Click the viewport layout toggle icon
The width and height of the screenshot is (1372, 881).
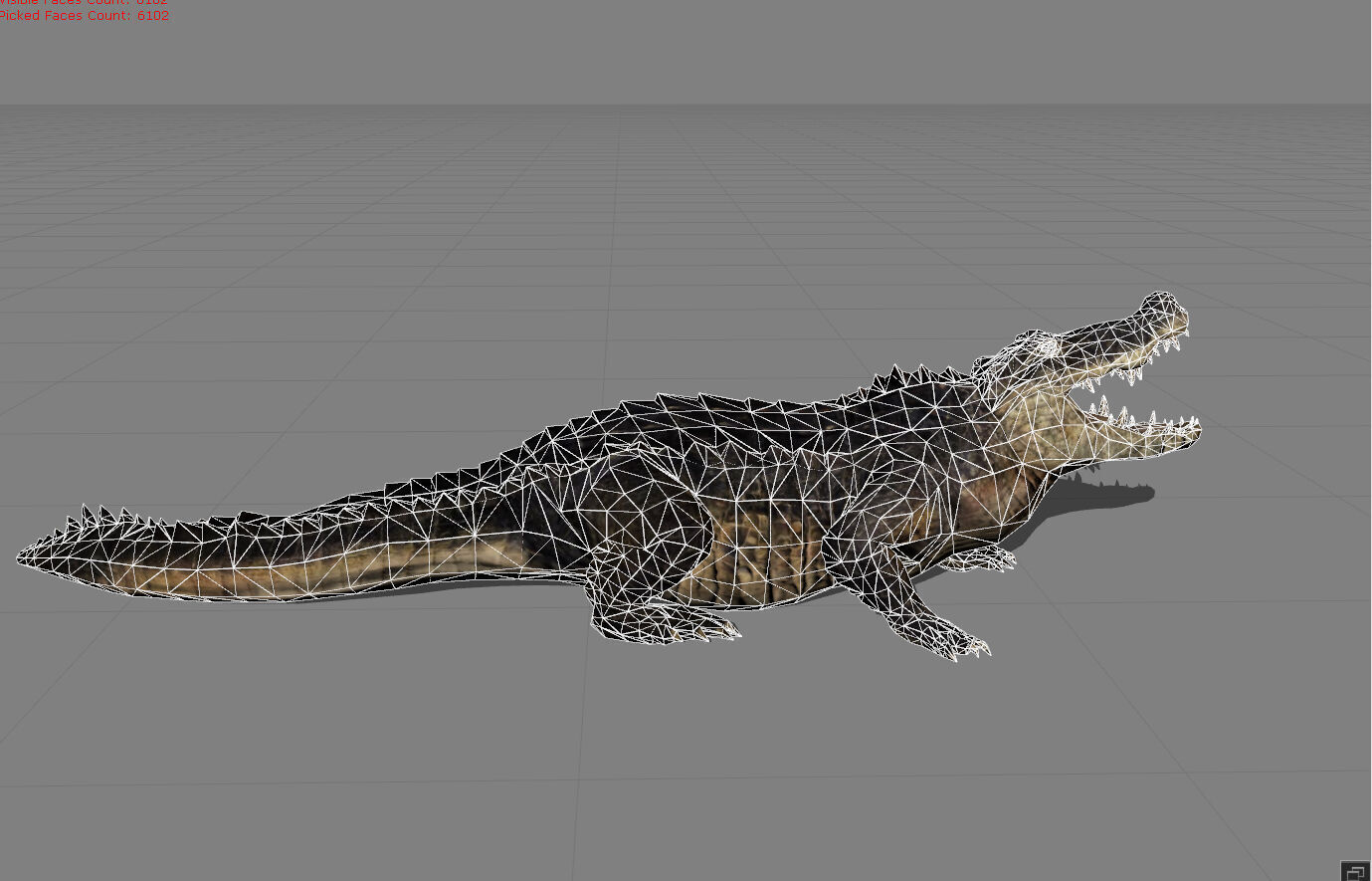pos(1355,871)
